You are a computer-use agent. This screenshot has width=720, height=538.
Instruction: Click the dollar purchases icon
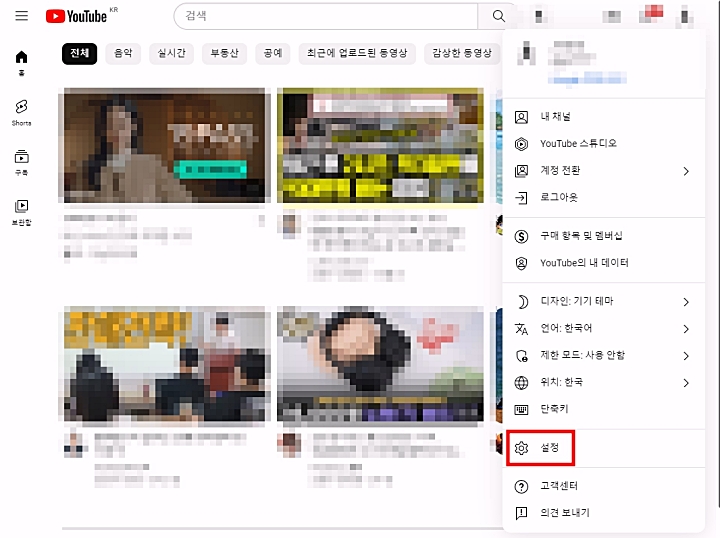click(521, 236)
